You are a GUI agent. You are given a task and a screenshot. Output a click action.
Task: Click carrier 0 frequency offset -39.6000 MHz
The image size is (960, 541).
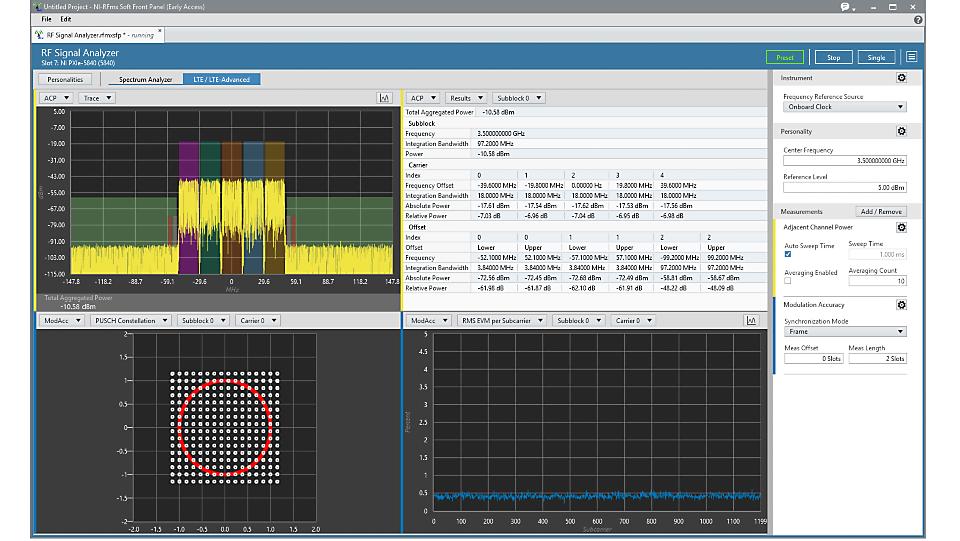[x=496, y=185]
